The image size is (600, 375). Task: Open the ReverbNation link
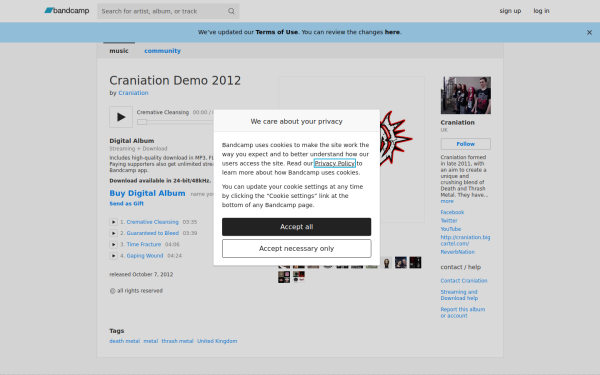click(x=457, y=252)
